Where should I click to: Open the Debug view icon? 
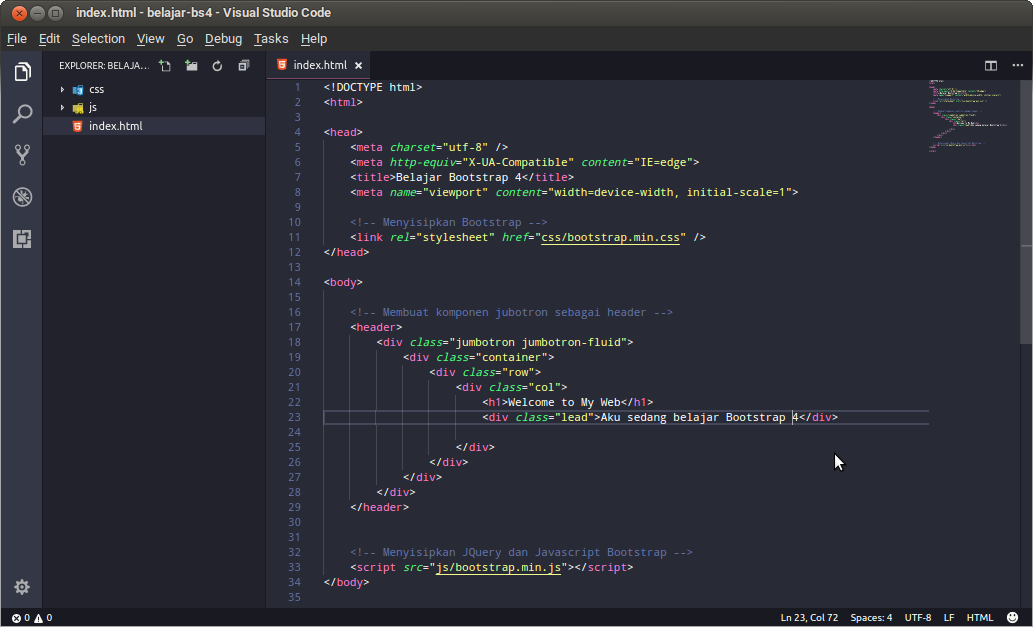[x=22, y=197]
